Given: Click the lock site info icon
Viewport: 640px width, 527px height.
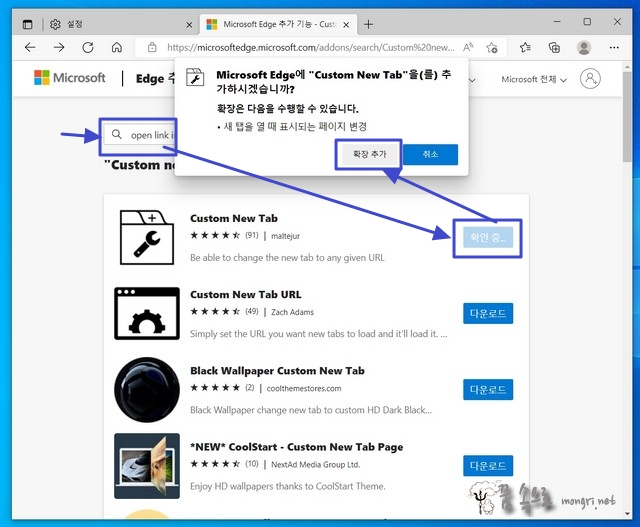Looking at the screenshot, I should pyautogui.click(x=152, y=47).
